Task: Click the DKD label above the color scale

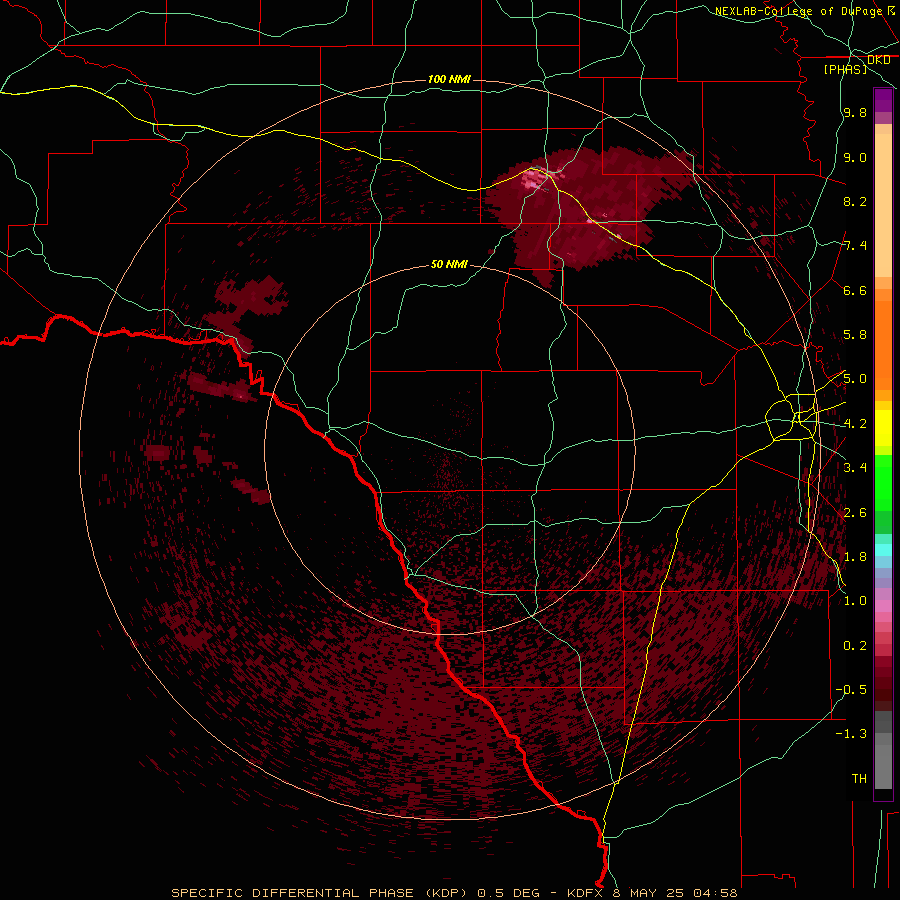Action: (x=878, y=60)
